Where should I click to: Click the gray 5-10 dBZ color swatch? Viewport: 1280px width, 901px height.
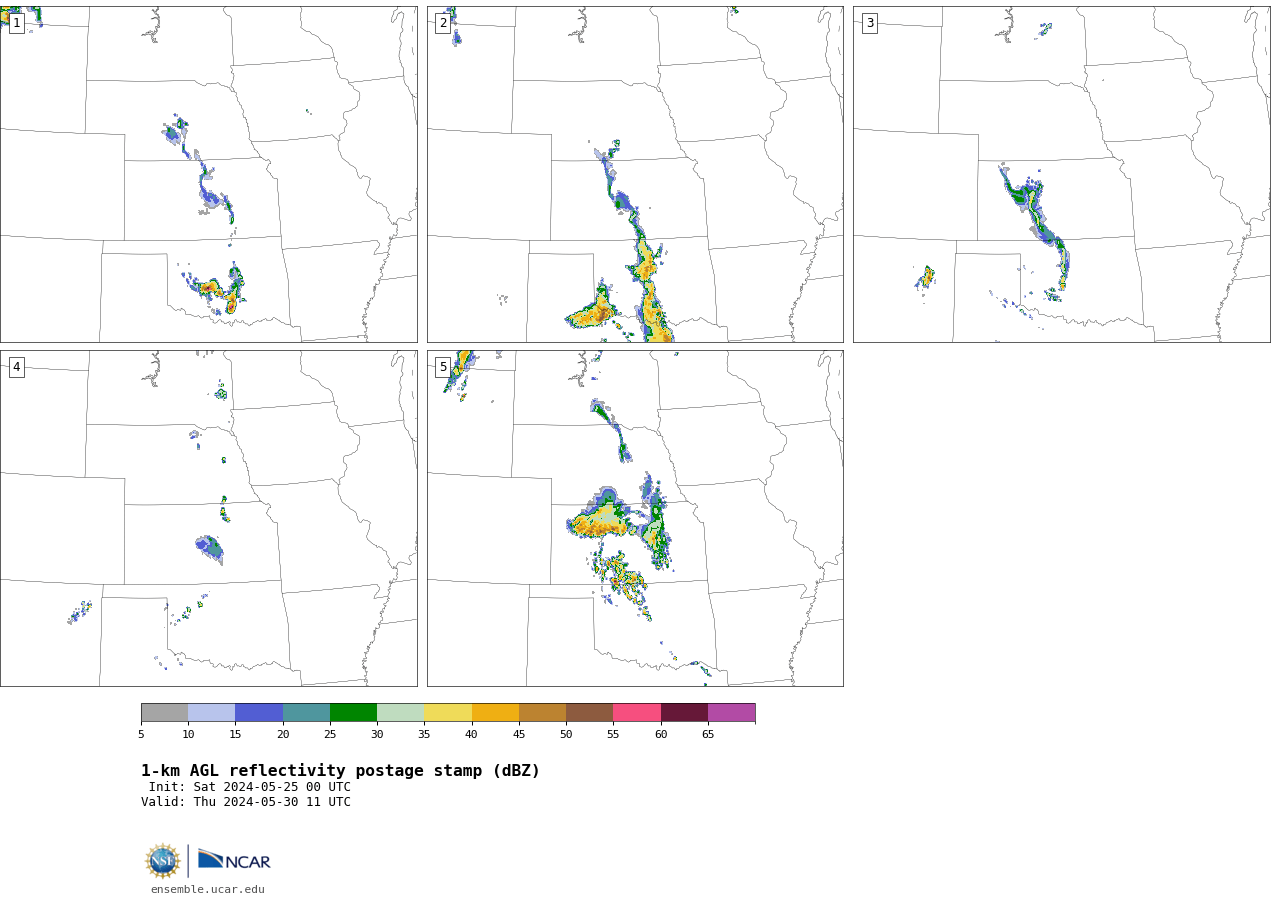pyautogui.click(x=164, y=713)
